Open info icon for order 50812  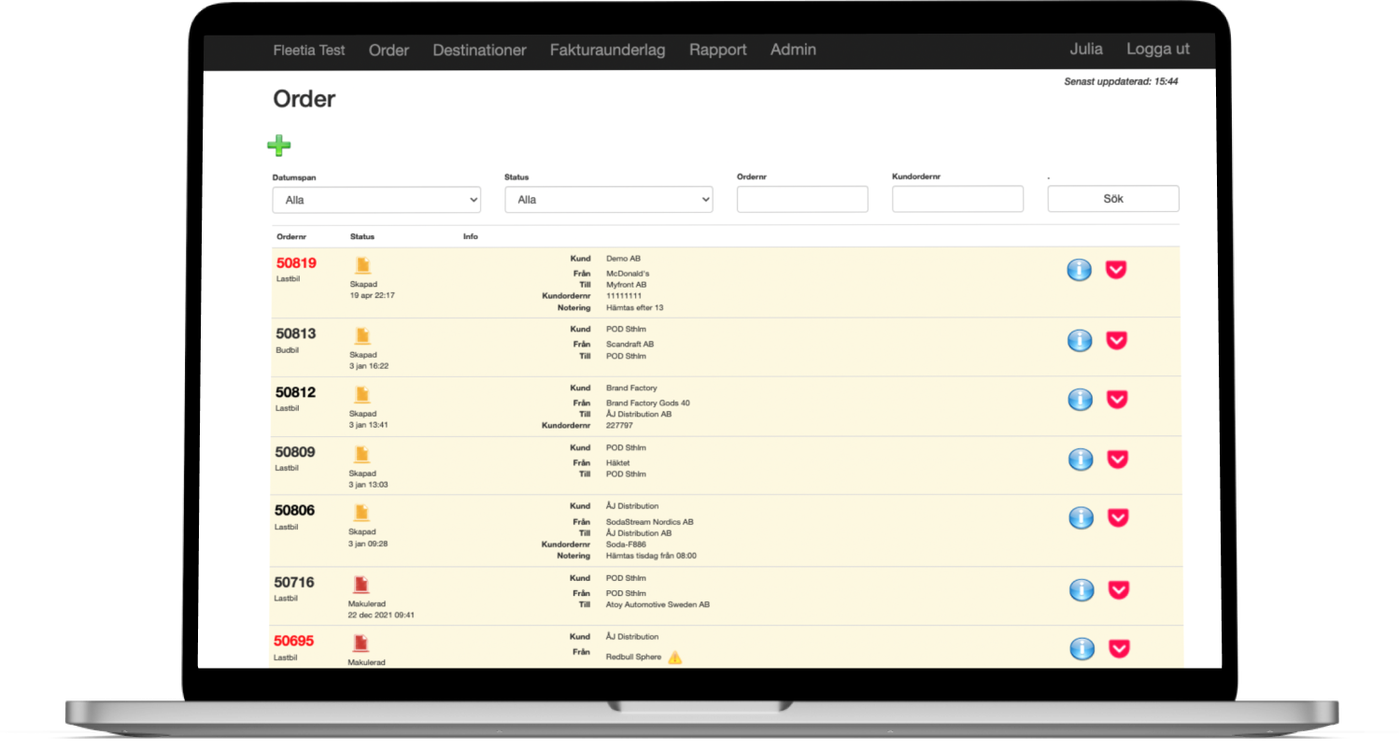click(x=1080, y=399)
